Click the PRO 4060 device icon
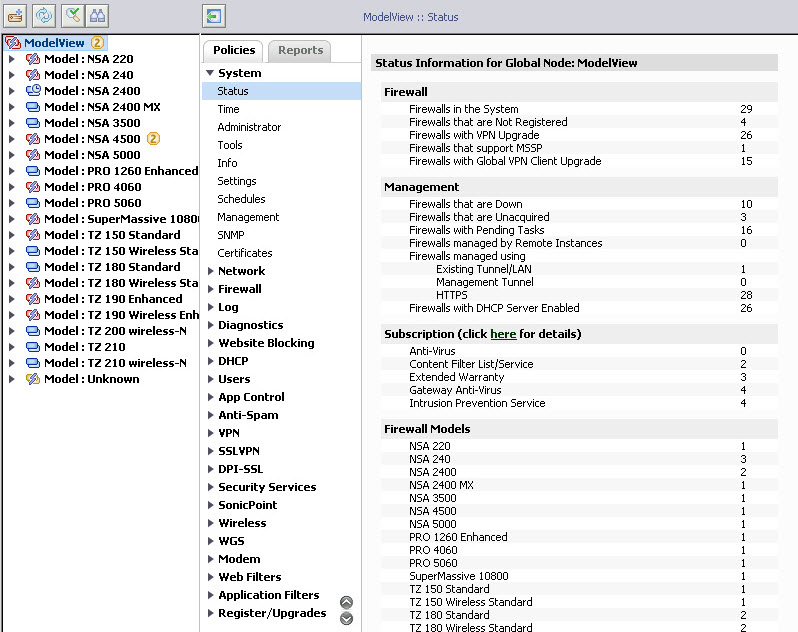798x632 pixels. click(x=33, y=187)
